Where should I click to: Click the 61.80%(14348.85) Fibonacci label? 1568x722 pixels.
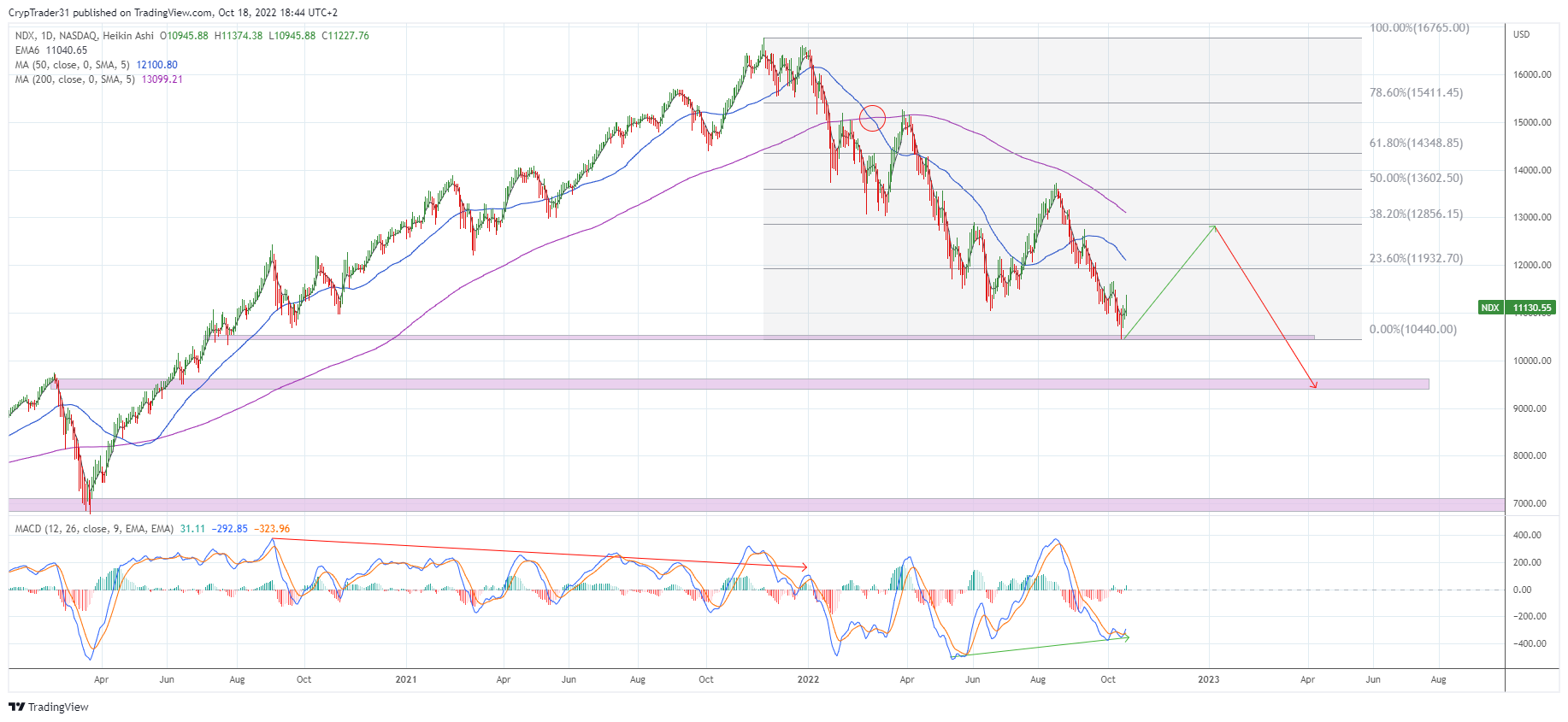coord(1416,143)
